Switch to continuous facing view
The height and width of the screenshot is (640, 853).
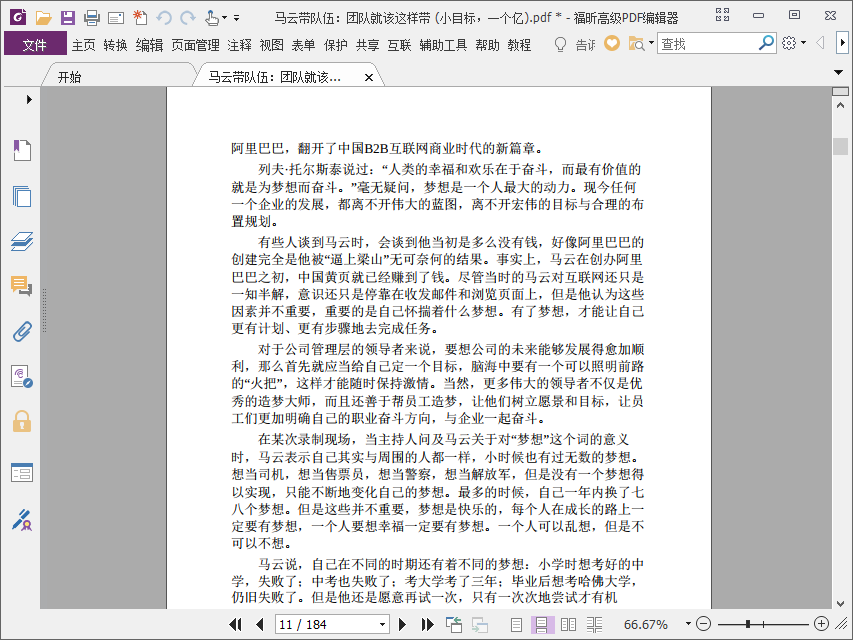click(595, 624)
